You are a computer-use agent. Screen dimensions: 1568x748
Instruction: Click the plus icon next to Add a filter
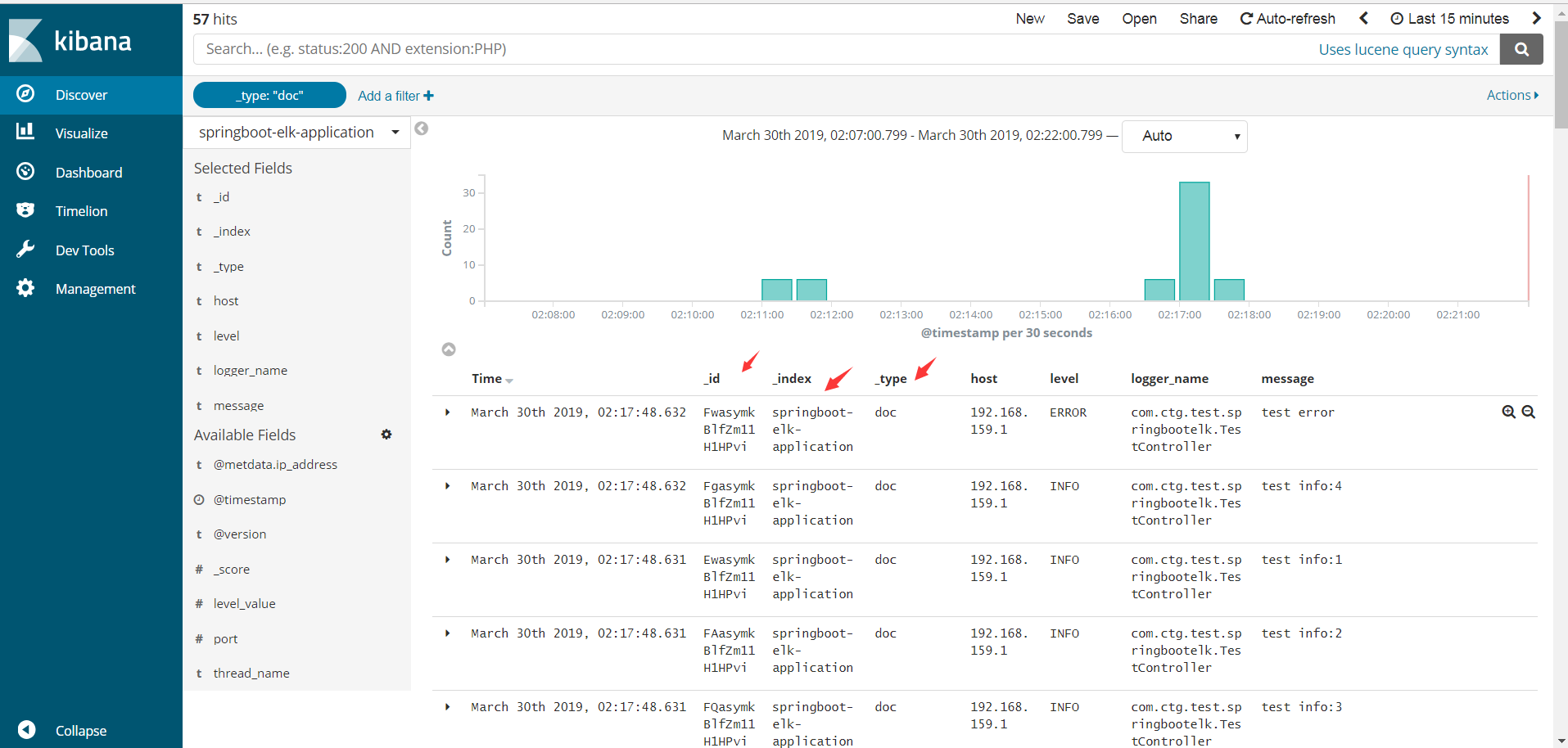point(429,96)
